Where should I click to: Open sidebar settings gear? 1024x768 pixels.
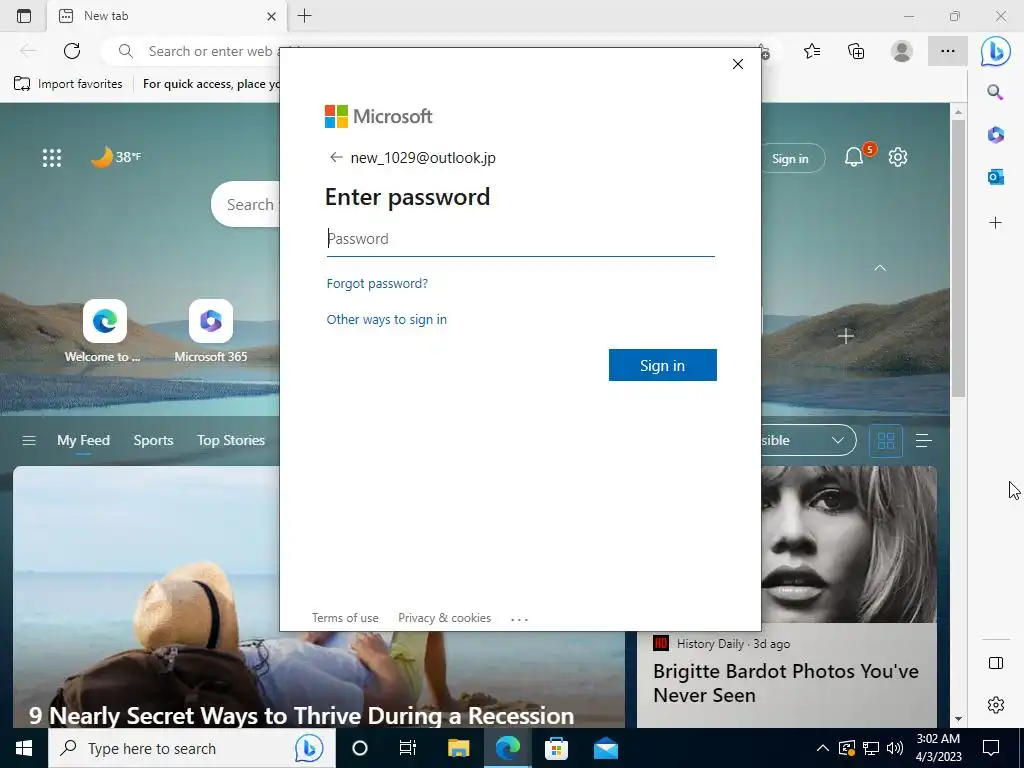995,705
